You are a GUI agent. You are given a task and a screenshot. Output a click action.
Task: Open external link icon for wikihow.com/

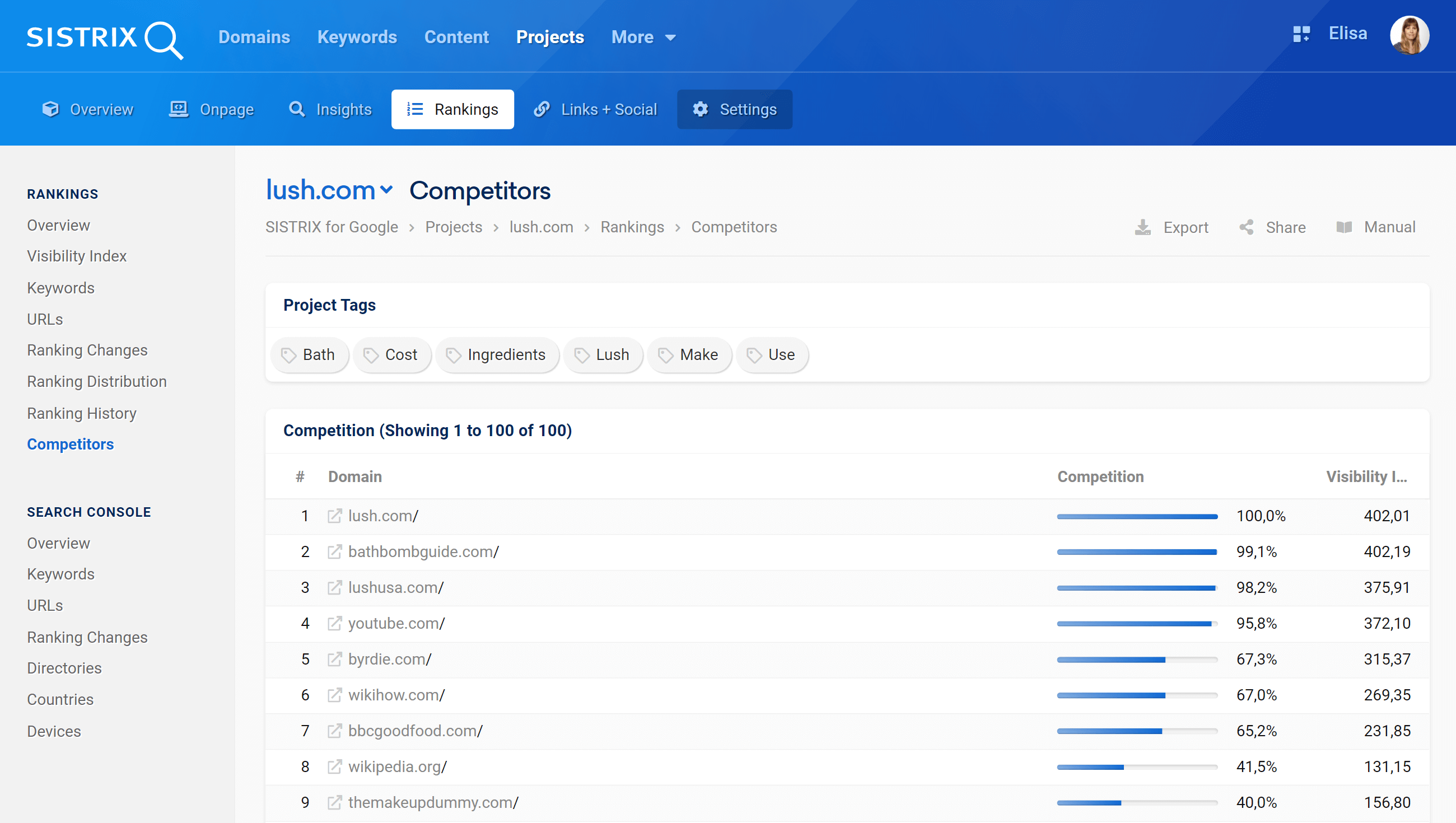[335, 695]
